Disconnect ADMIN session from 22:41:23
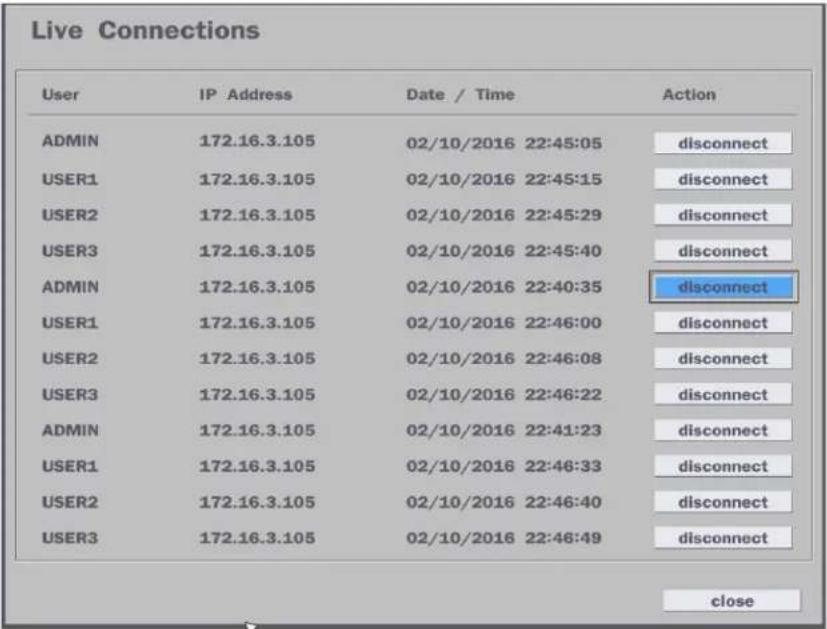Image resolution: width=827 pixels, height=629 pixels. tap(723, 430)
